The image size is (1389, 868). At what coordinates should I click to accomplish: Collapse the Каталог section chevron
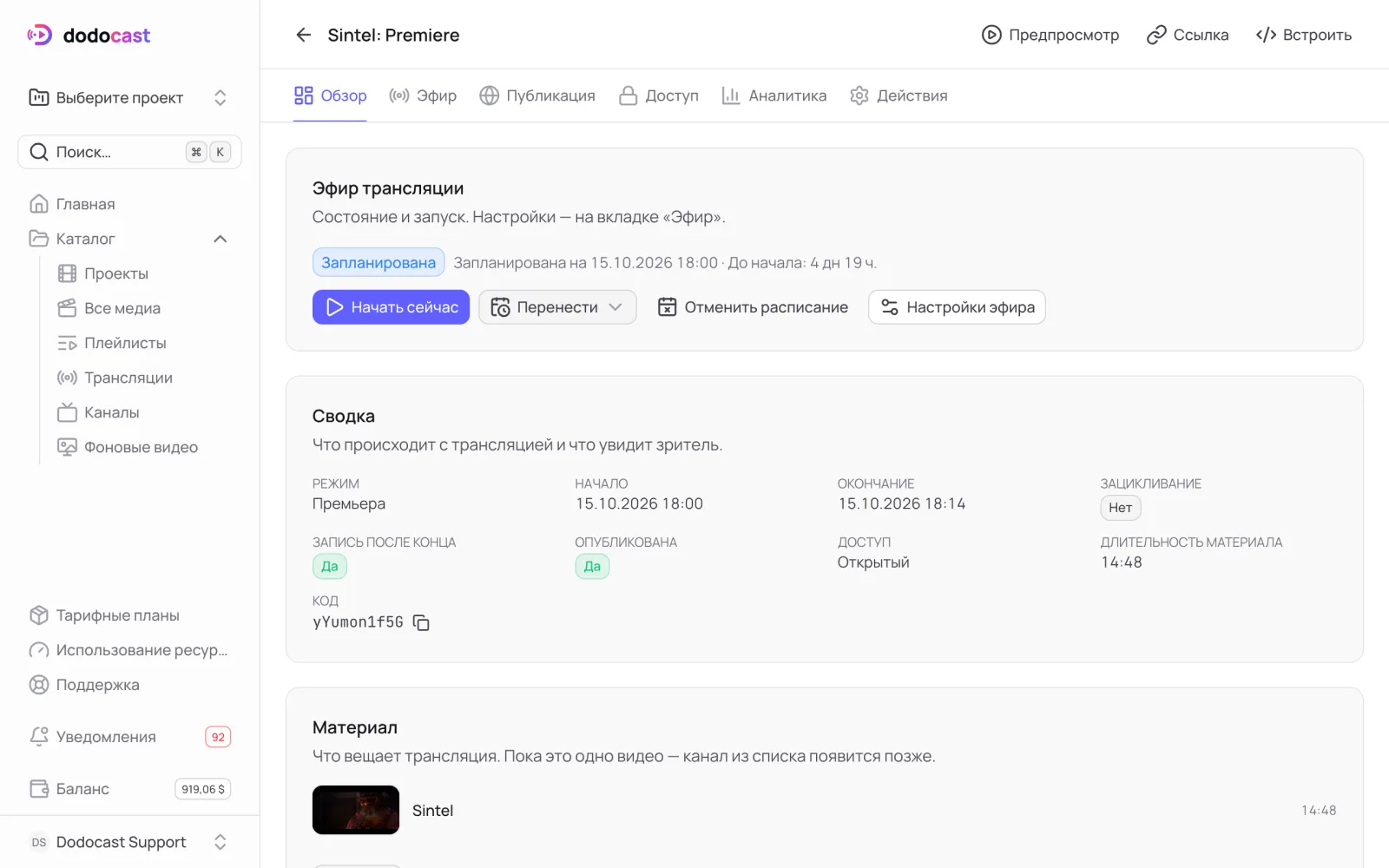coord(221,239)
